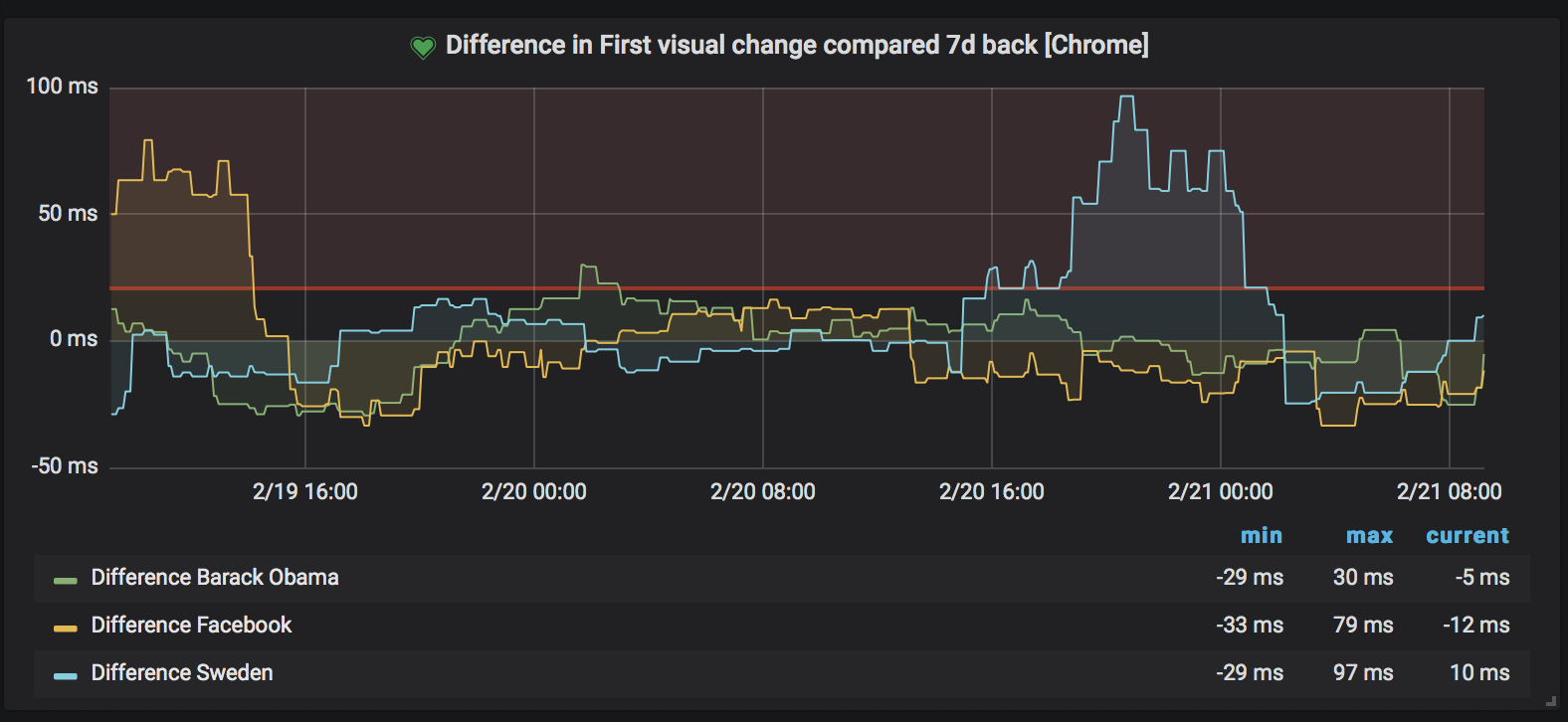
Task: Click Barack Obama's max value 30 ms
Action: [x=1363, y=578]
